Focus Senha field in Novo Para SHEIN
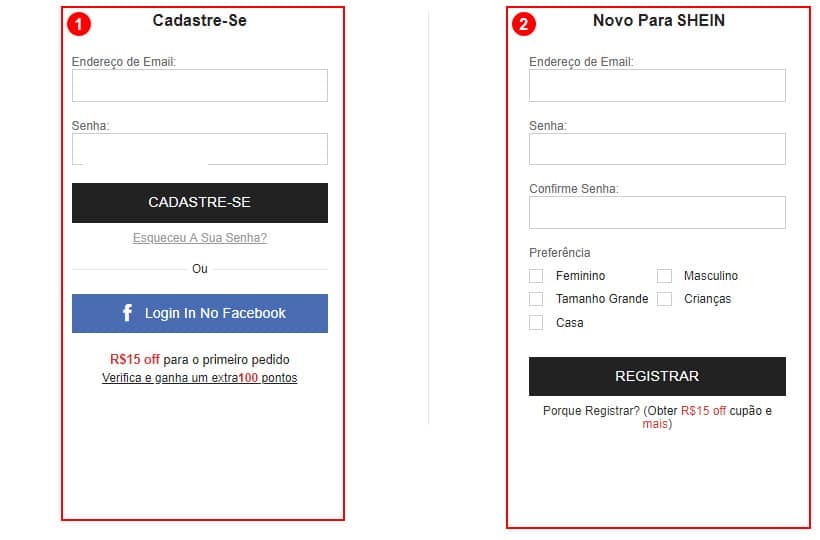 [x=657, y=149]
